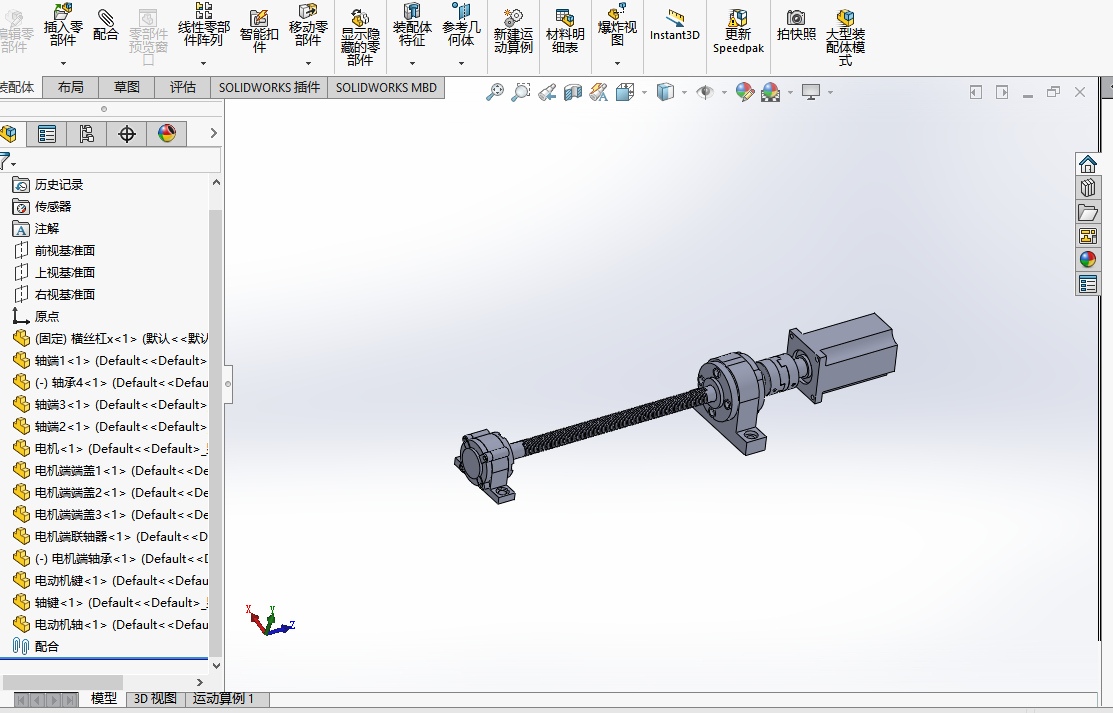
Task: Open SOLIDWORKS 插件 tab
Action: pos(269,87)
